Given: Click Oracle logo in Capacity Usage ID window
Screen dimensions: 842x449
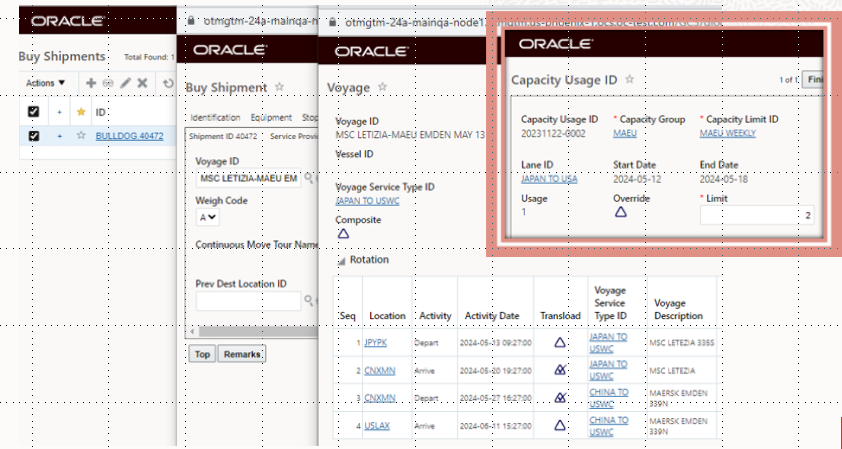Looking at the screenshot, I should click(556, 44).
